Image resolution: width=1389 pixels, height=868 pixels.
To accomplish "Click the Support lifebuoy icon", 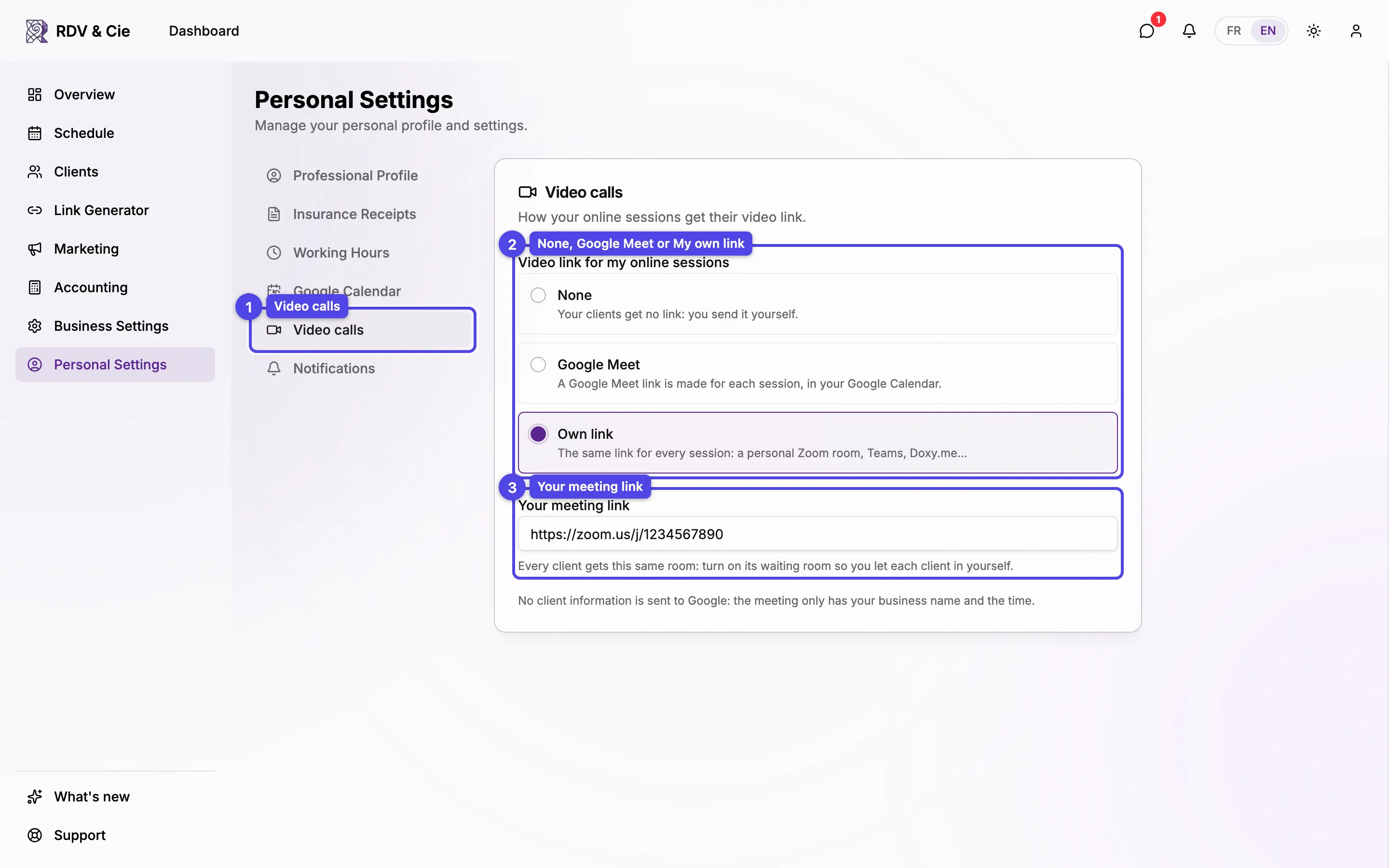I will [x=34, y=835].
